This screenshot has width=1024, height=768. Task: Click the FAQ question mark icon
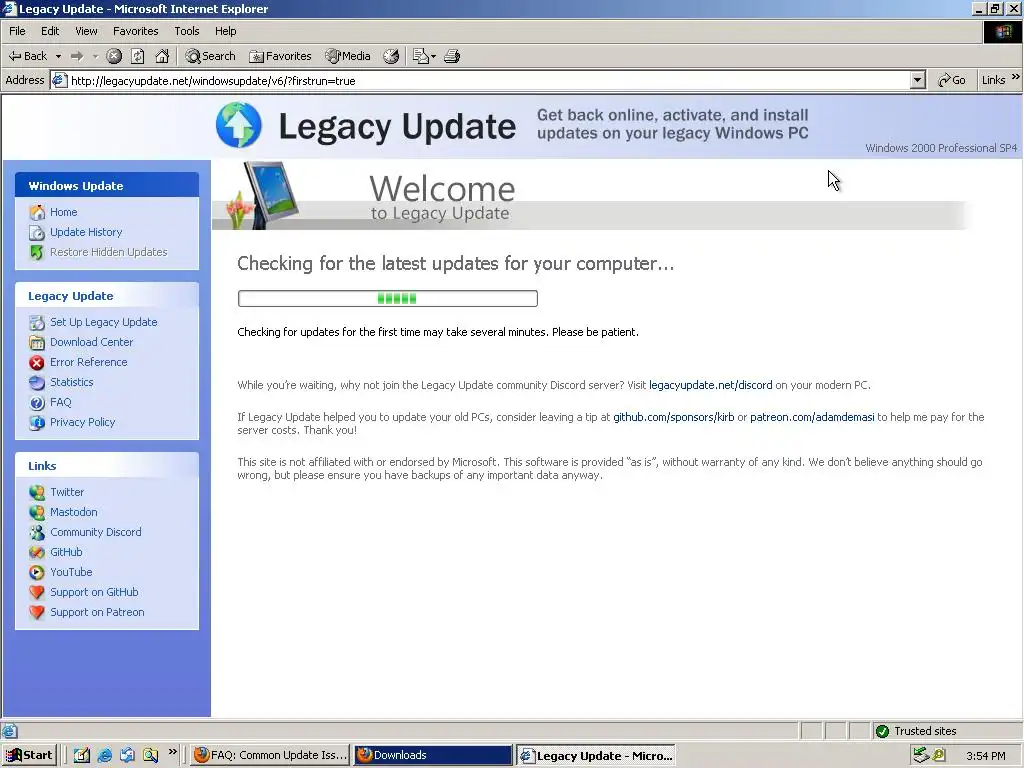coord(37,403)
